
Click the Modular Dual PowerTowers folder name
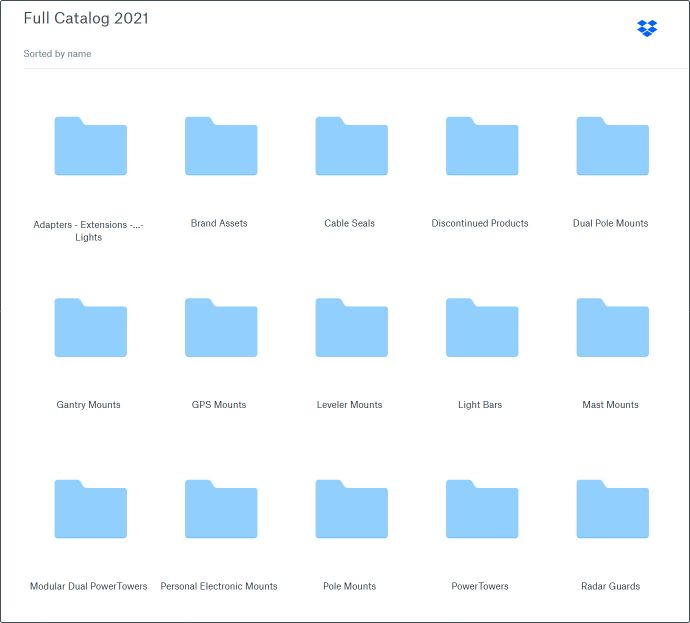pyautogui.click(x=89, y=586)
